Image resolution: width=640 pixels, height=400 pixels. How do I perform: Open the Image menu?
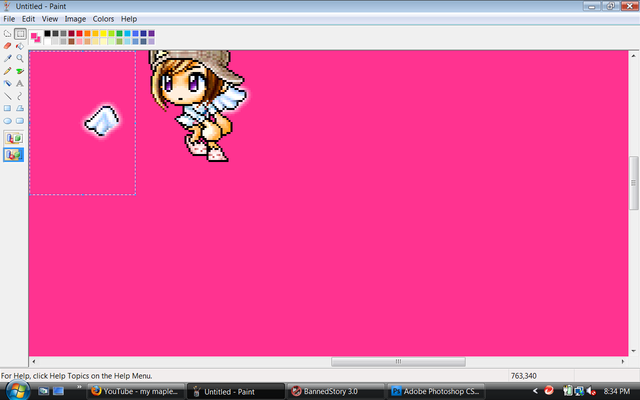(75, 19)
